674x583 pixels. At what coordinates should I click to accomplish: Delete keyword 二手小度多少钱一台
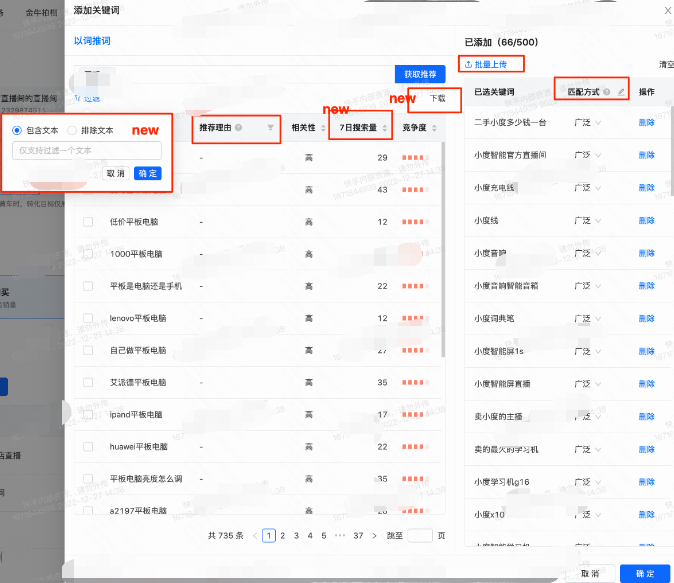point(646,123)
